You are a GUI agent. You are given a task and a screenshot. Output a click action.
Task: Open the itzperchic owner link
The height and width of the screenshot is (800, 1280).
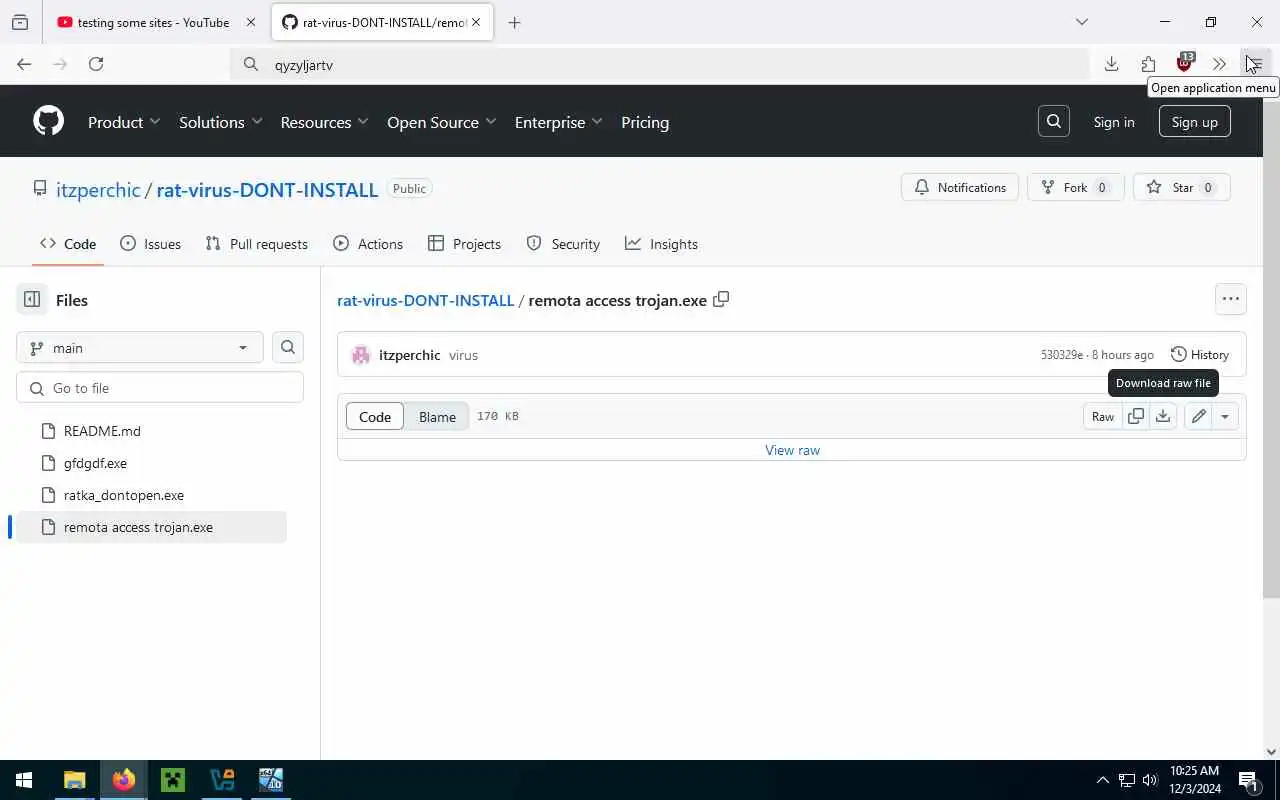98,189
